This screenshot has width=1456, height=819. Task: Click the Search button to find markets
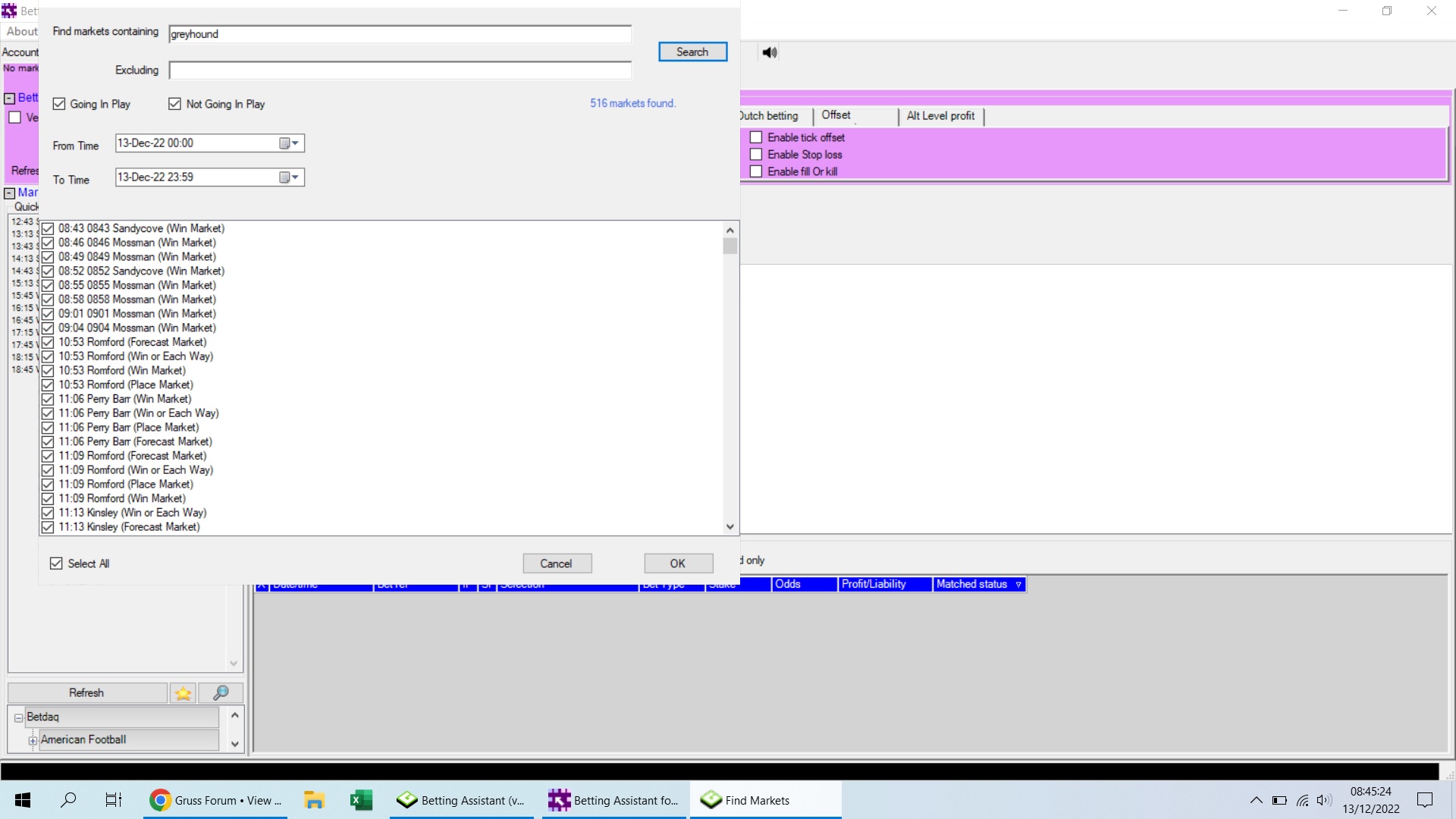692,51
